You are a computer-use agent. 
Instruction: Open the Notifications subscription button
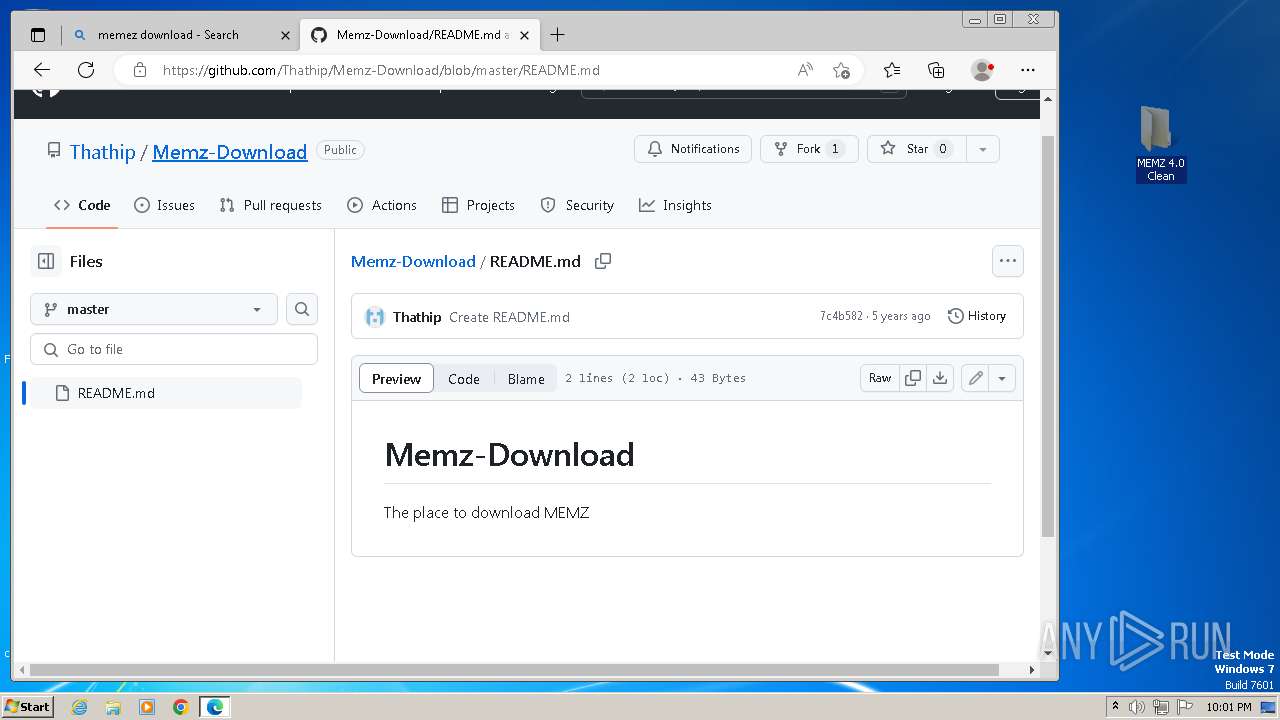point(693,149)
